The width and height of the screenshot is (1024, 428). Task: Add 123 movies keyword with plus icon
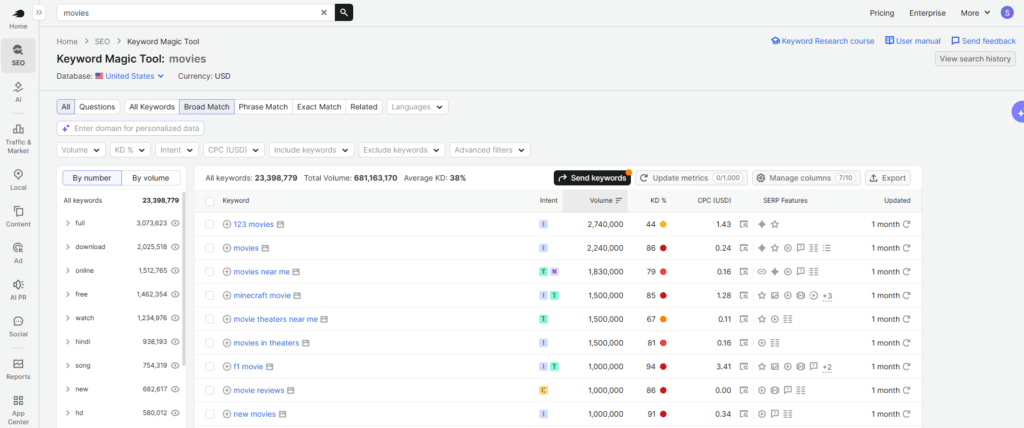pos(227,224)
